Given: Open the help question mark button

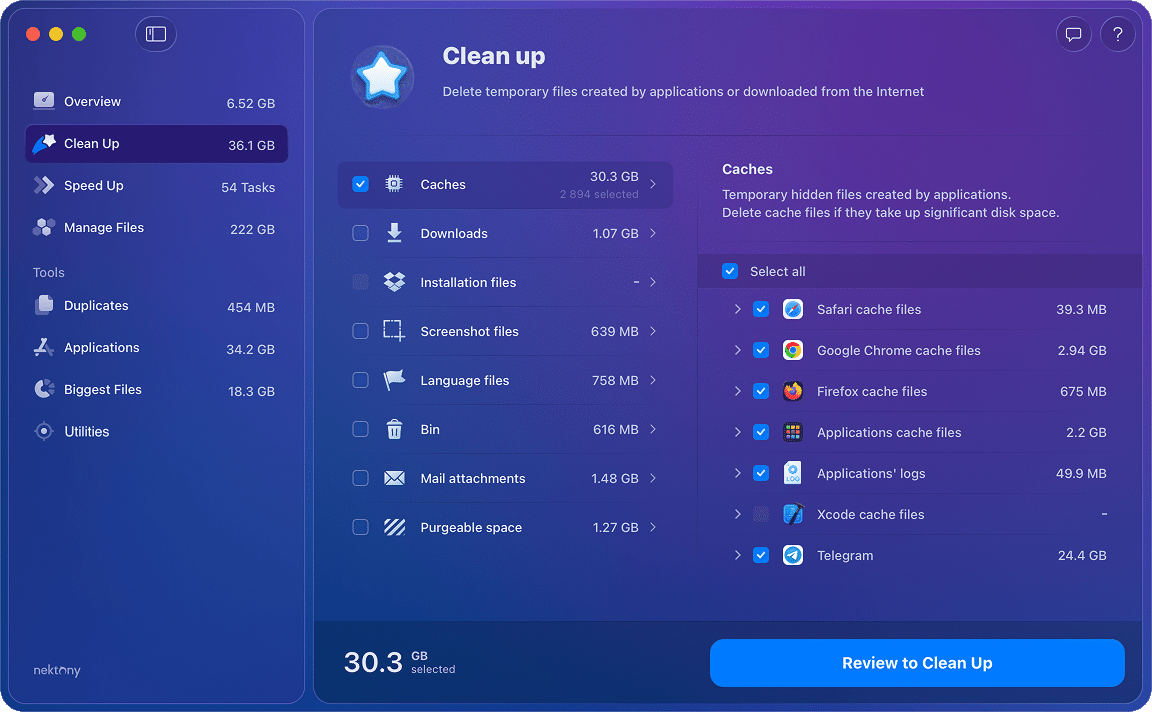Looking at the screenshot, I should [x=1118, y=33].
